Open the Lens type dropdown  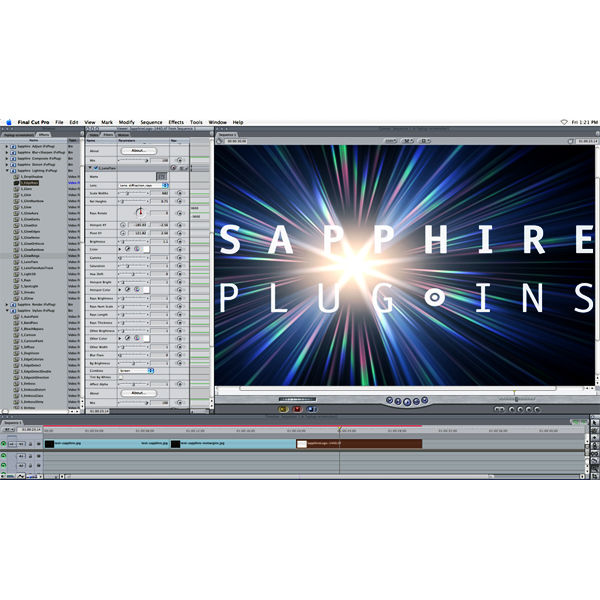pos(143,185)
